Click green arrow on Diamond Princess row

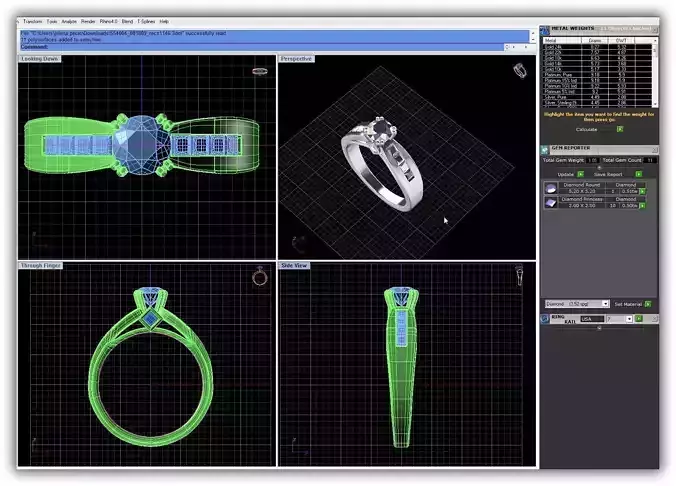pyautogui.click(x=642, y=206)
